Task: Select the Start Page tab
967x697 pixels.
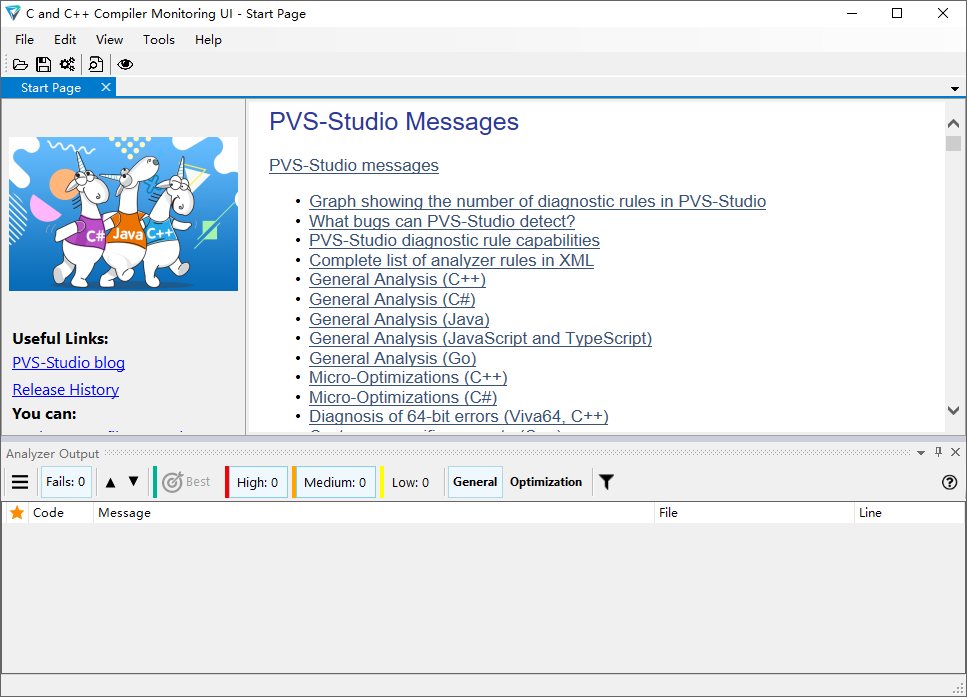Action: click(51, 88)
